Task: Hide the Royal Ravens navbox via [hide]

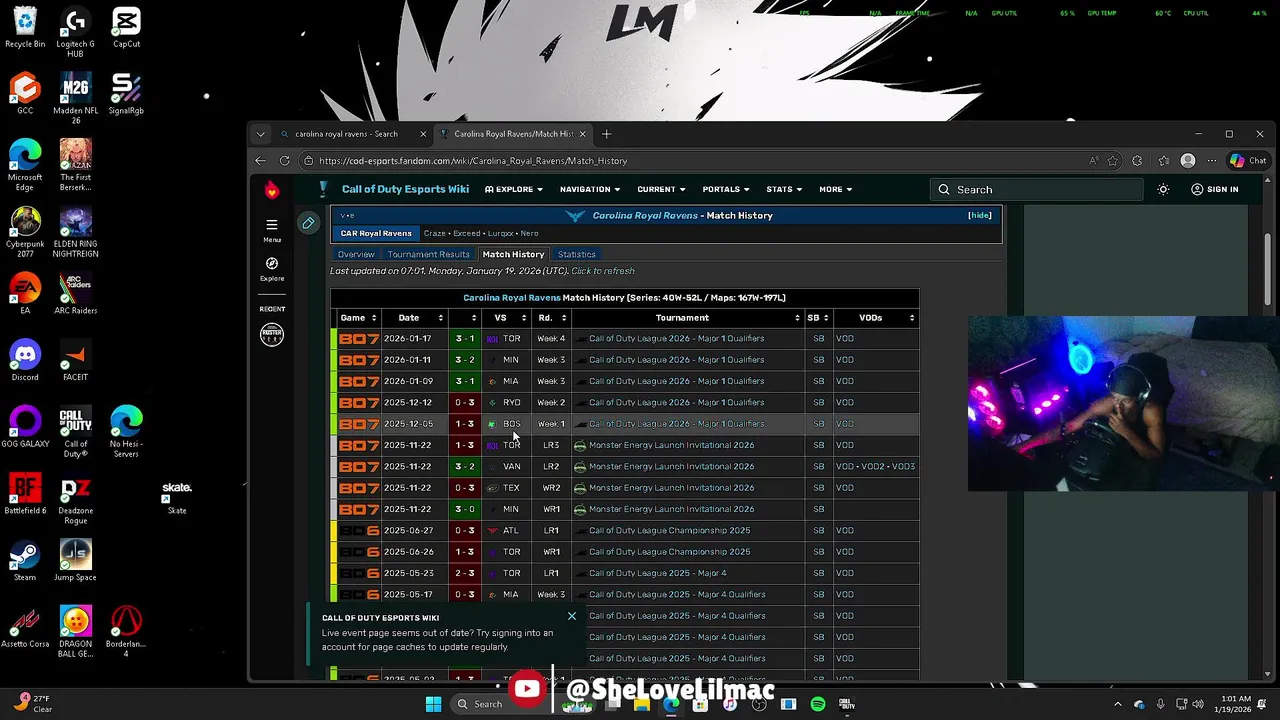Action: [x=979, y=215]
